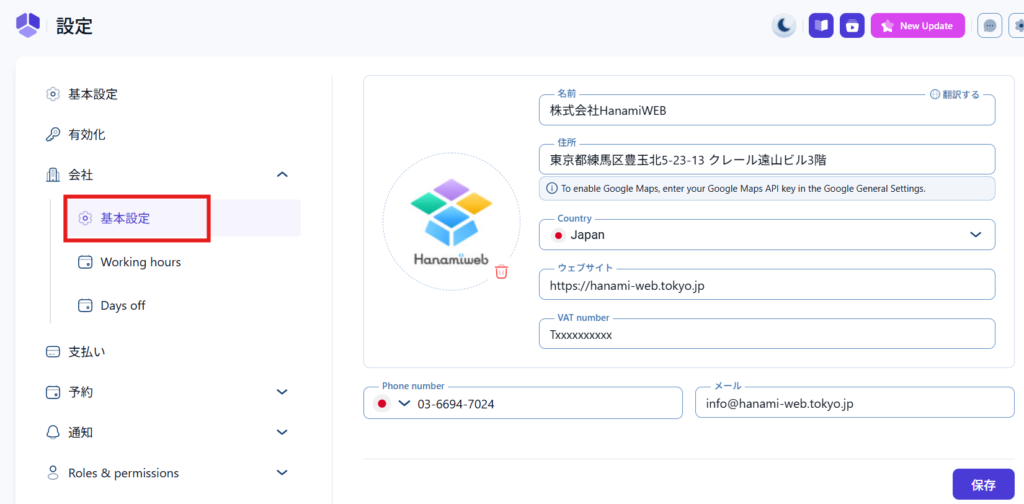Open the chat support icon
The image size is (1024, 504).
click(x=989, y=26)
